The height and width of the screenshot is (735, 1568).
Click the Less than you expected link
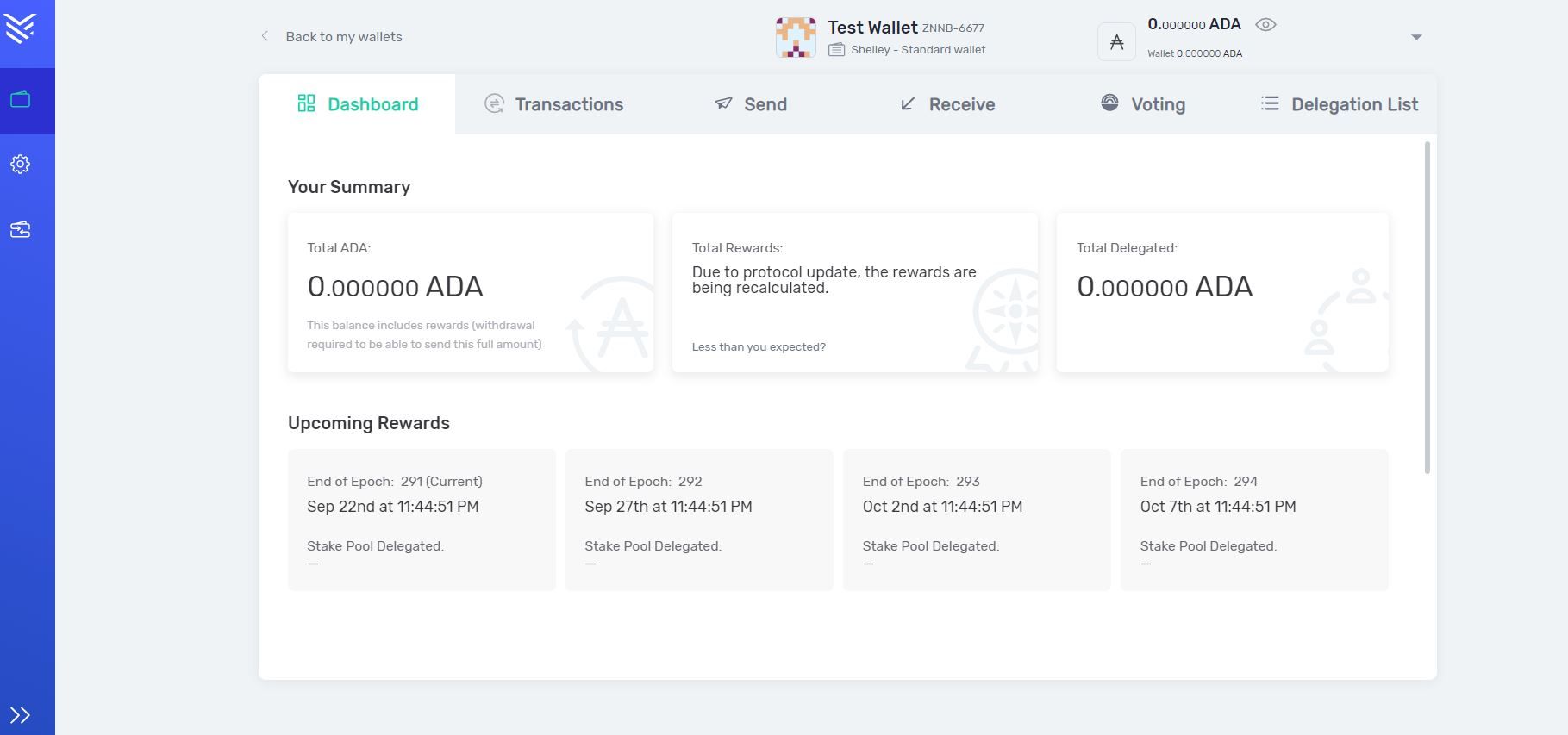coord(759,347)
